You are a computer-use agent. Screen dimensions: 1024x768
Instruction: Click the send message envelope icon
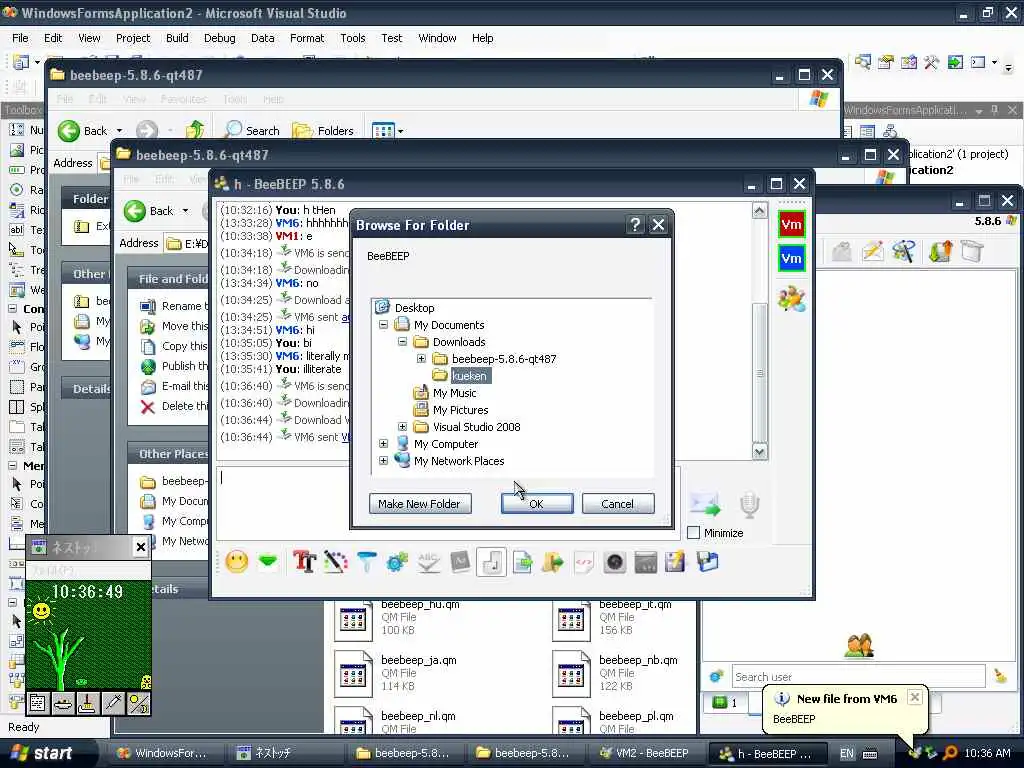click(705, 505)
